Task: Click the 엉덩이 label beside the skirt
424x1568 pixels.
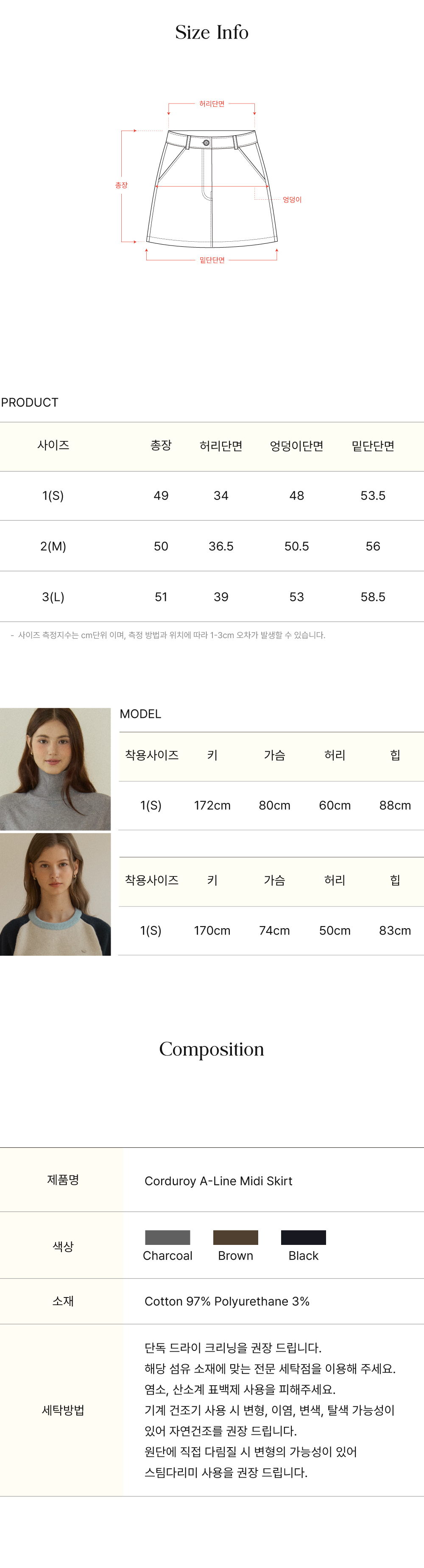Action: click(x=292, y=200)
